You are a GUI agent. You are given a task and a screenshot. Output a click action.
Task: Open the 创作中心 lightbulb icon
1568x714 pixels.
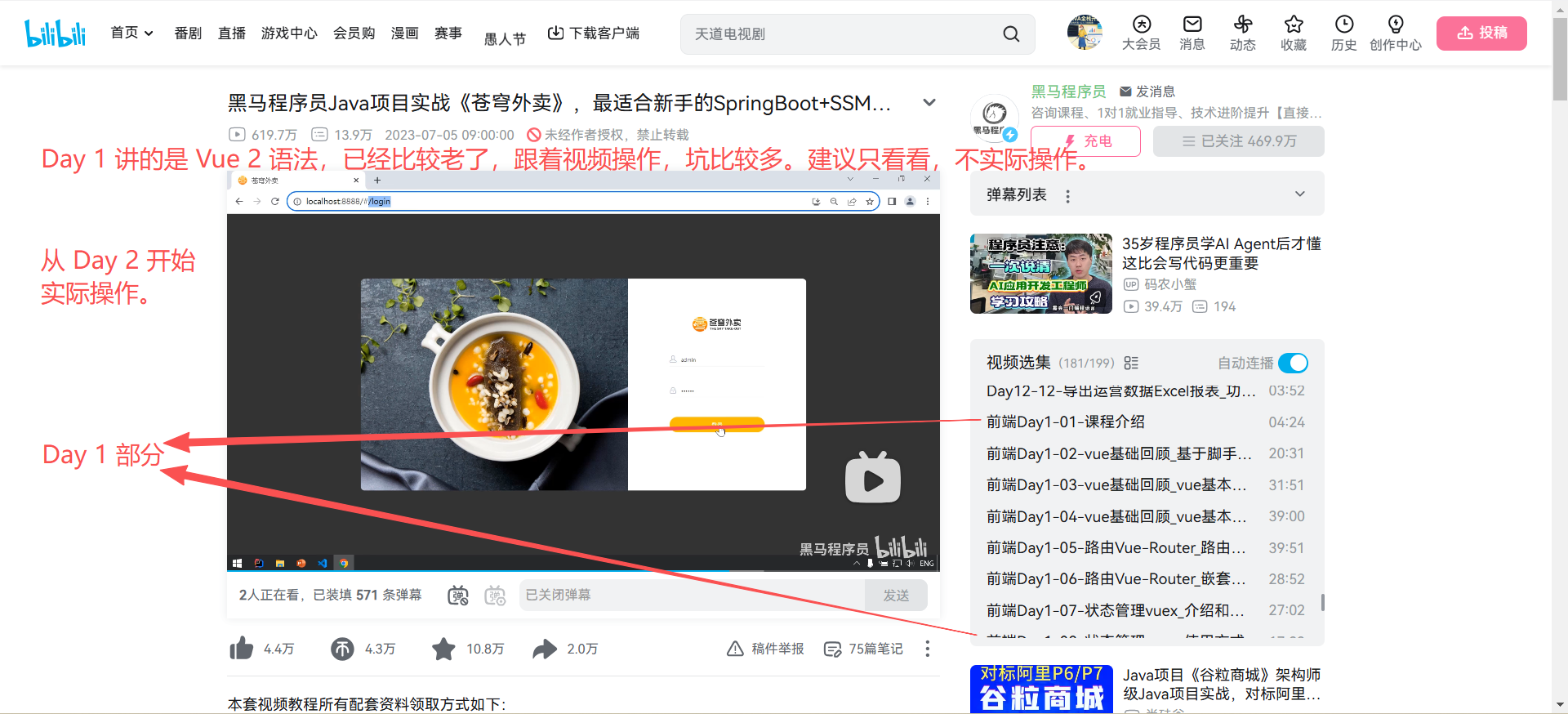tap(1396, 24)
